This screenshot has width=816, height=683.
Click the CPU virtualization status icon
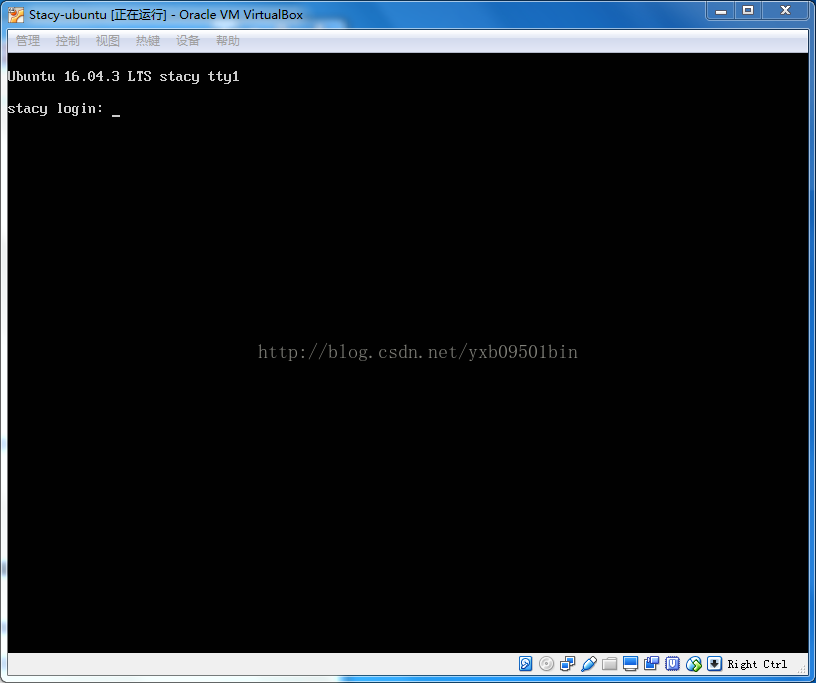click(x=672, y=664)
